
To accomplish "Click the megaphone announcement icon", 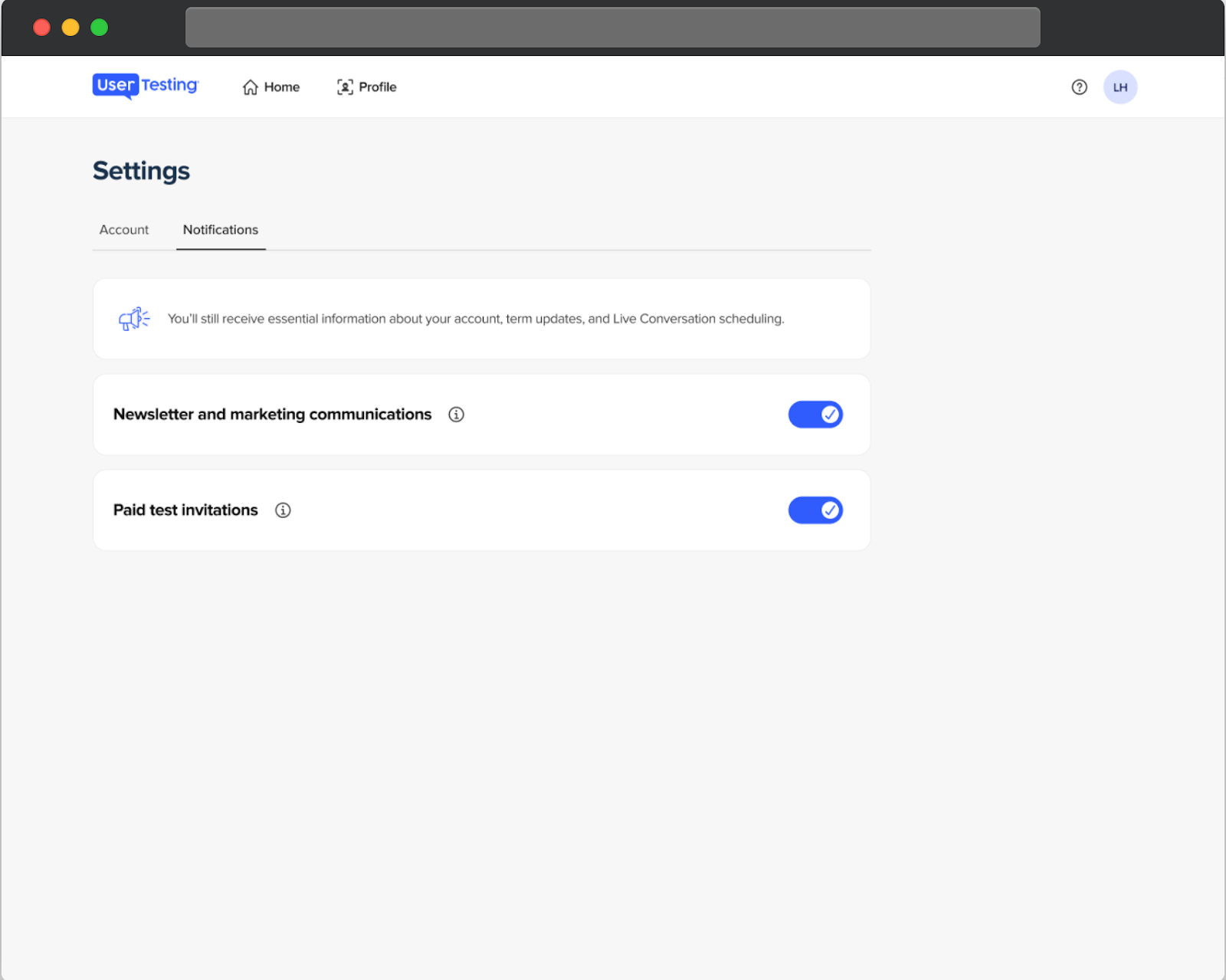I will [134, 319].
